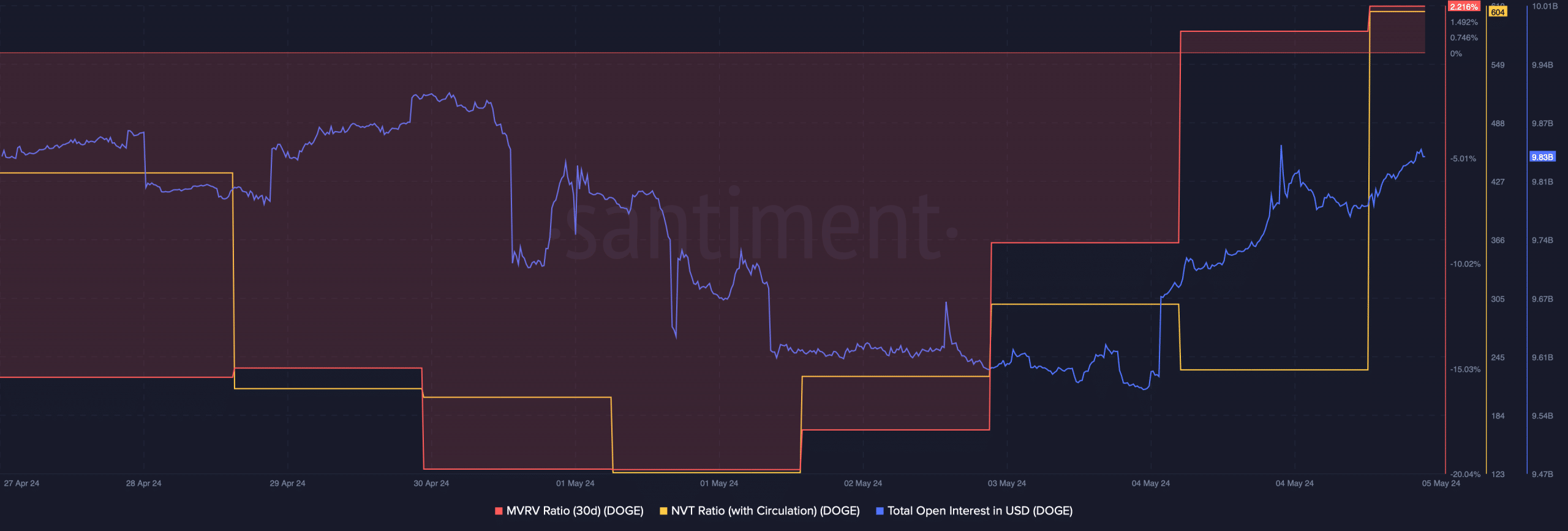Click the 123 NVT axis value
1568x531 pixels.
[x=1498, y=474]
